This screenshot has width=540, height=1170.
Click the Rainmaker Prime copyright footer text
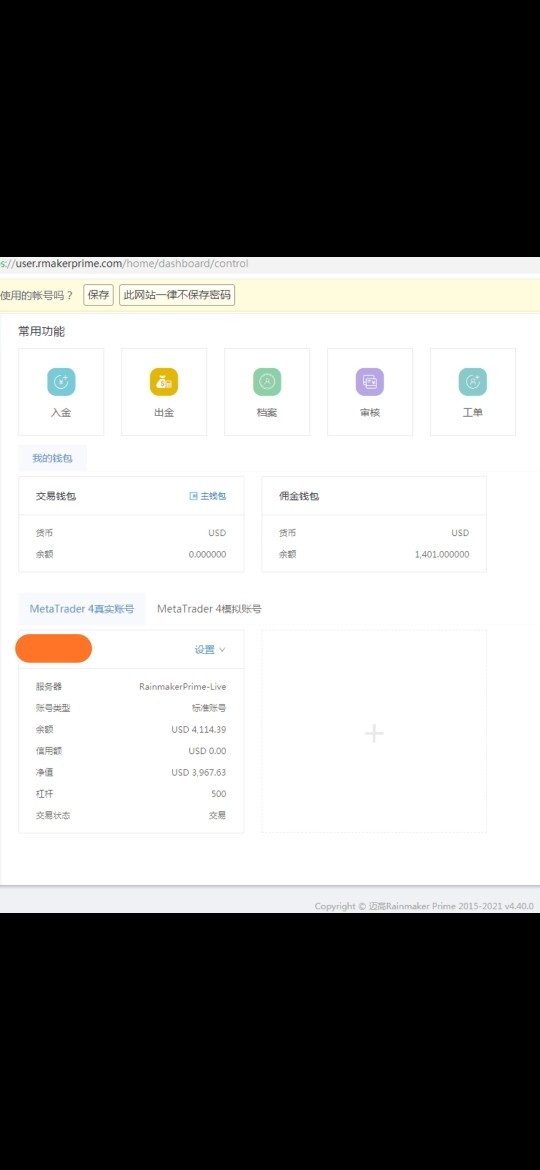pyautogui.click(x=424, y=906)
